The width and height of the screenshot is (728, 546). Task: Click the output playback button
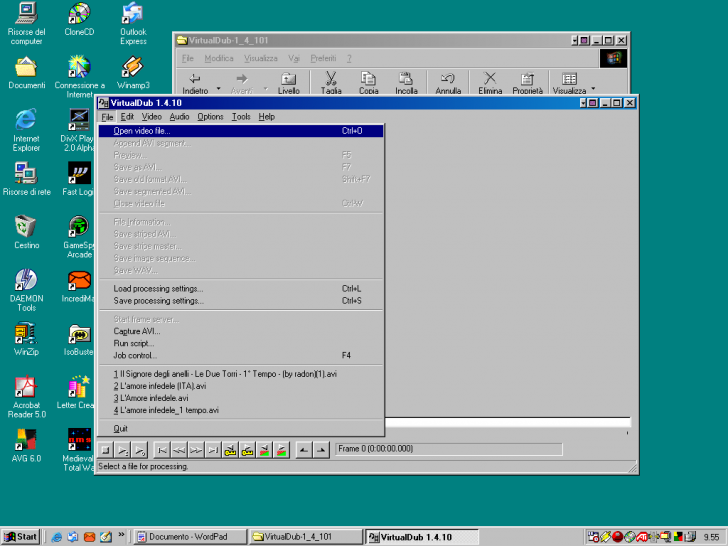tap(140, 450)
